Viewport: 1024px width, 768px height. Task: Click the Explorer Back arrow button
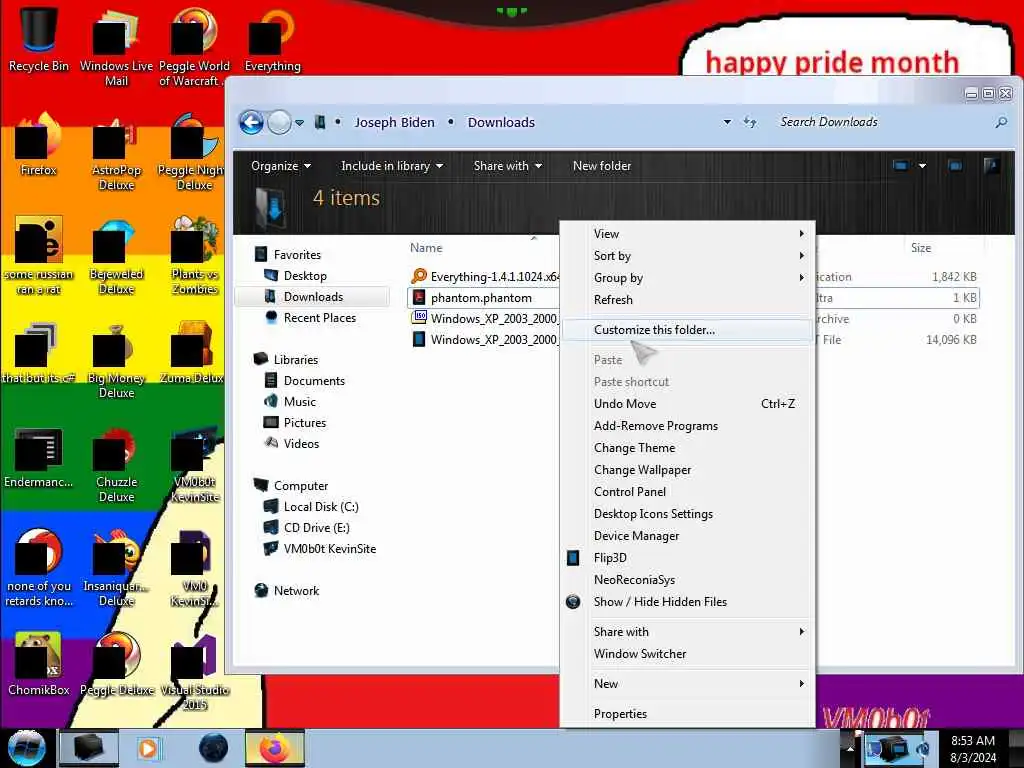[251, 122]
